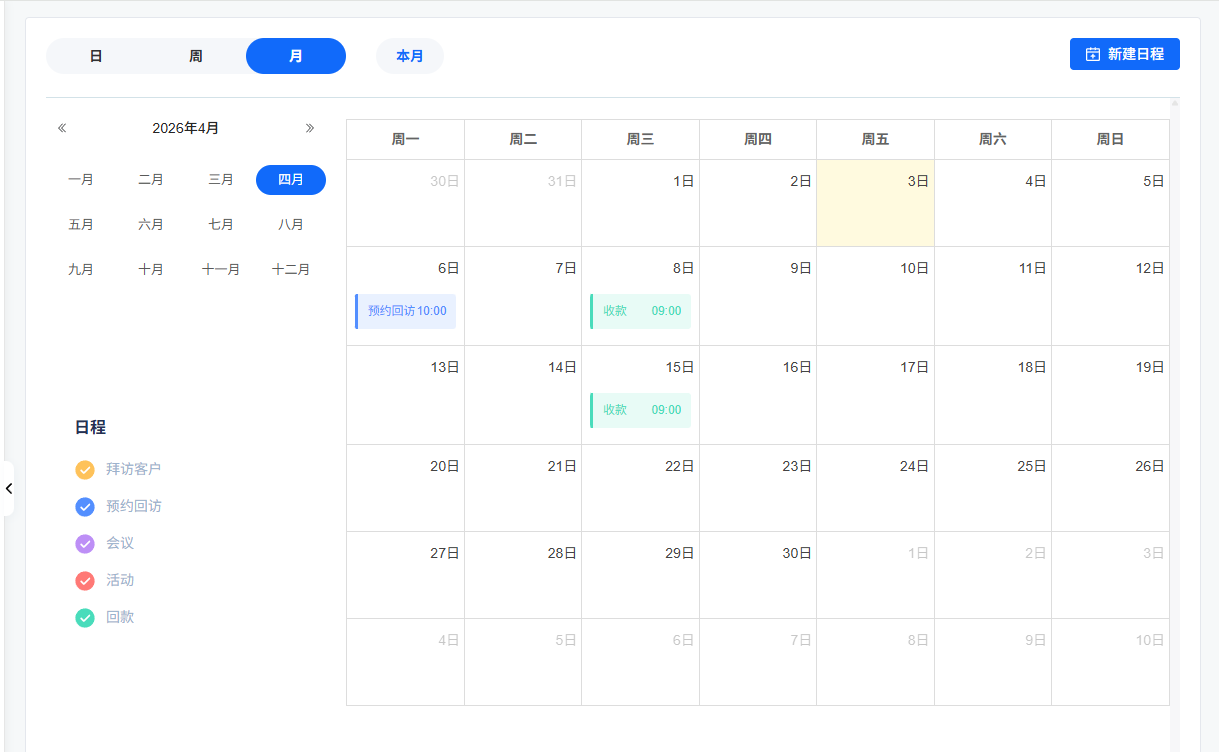Click the highlighted 3日 date cell
The width and height of the screenshot is (1219, 752).
point(875,203)
